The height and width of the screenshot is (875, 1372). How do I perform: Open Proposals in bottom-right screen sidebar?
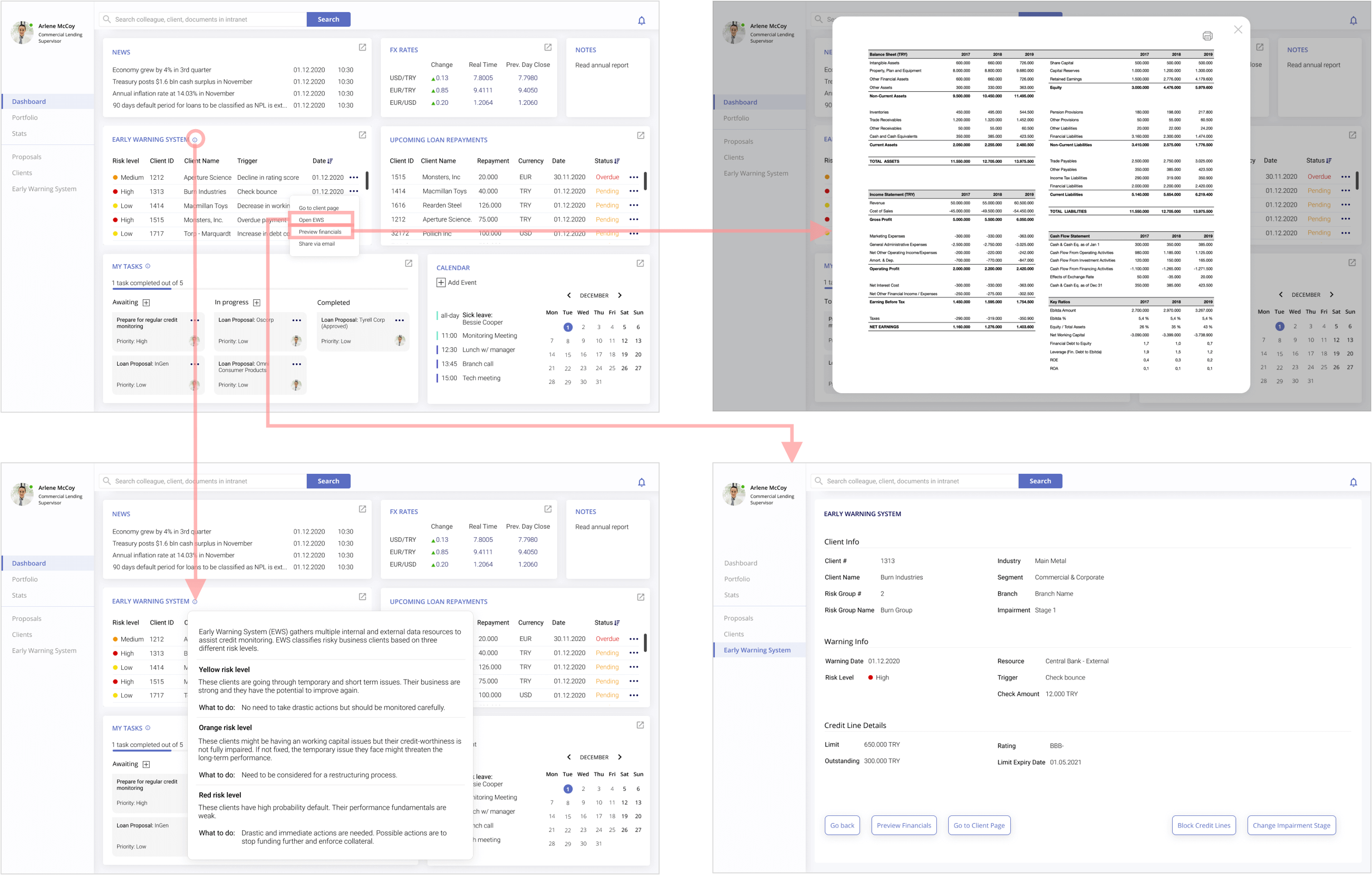coord(738,618)
